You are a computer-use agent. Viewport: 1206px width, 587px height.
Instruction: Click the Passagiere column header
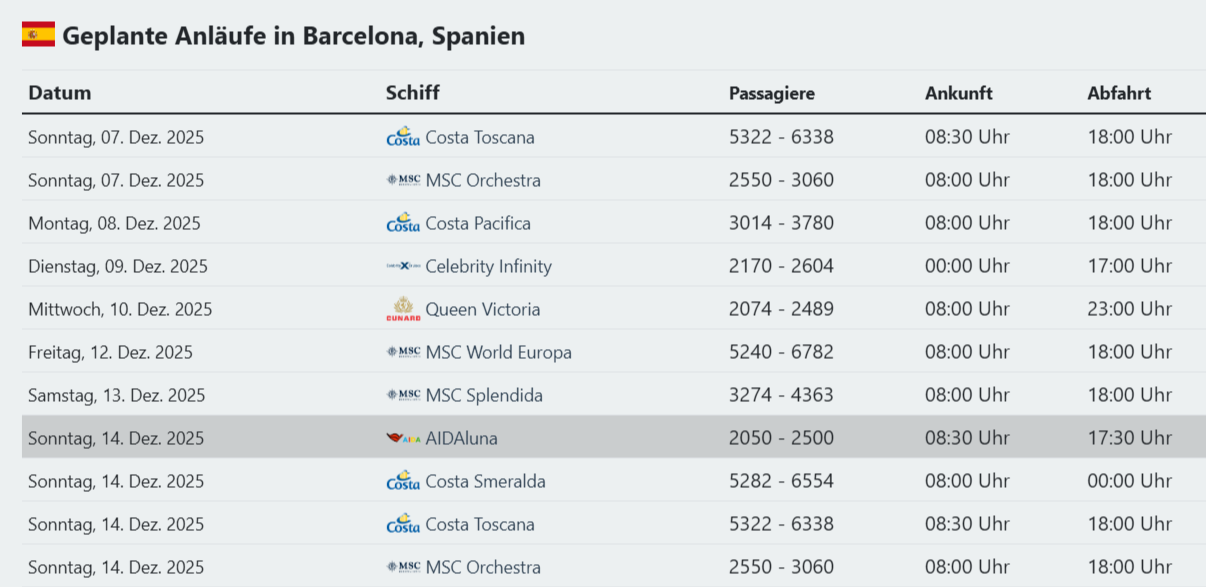coord(772,93)
